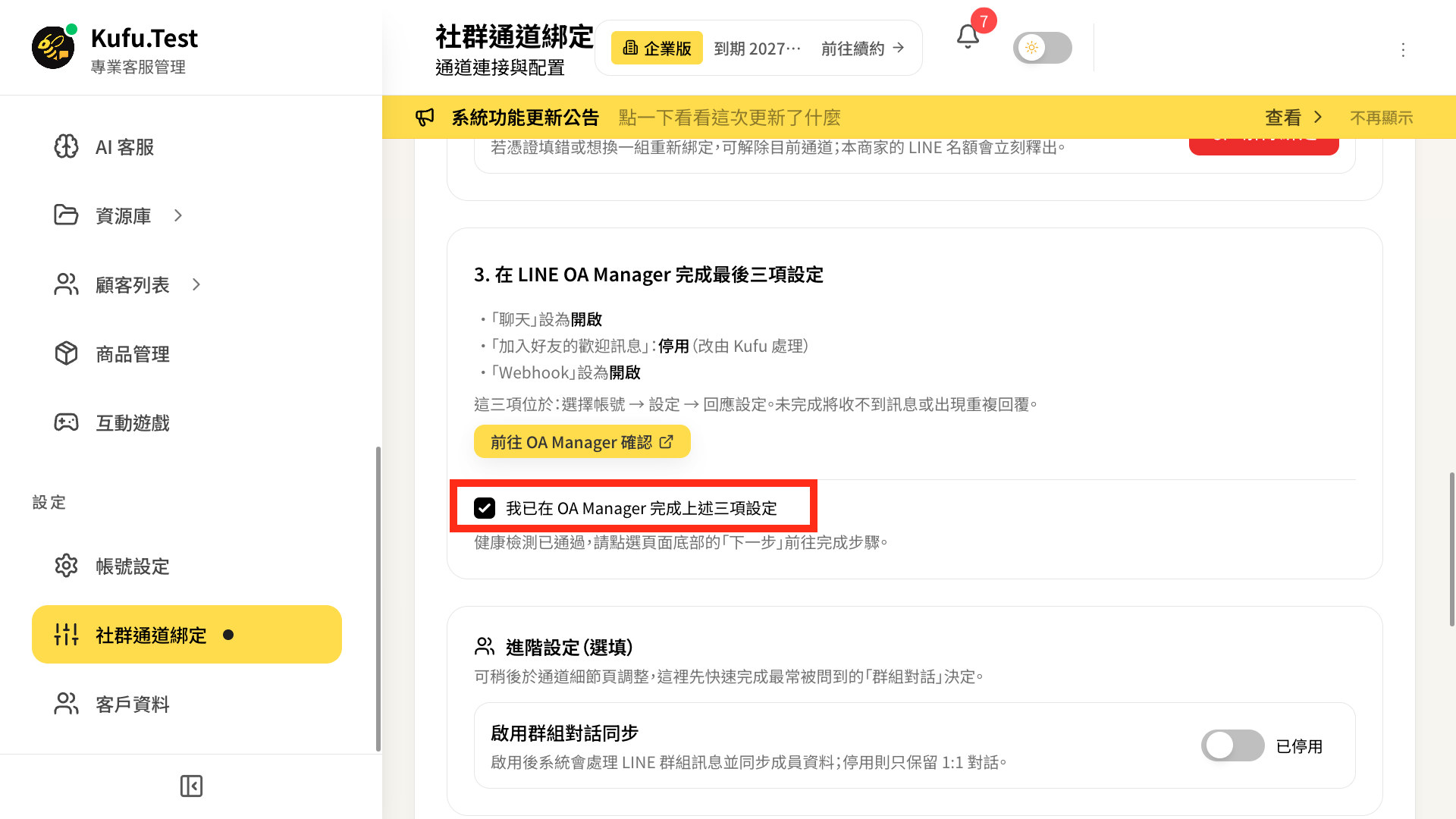The height and width of the screenshot is (819, 1456).
Task: Open 客戶資料 in the sidebar
Action: click(x=187, y=704)
